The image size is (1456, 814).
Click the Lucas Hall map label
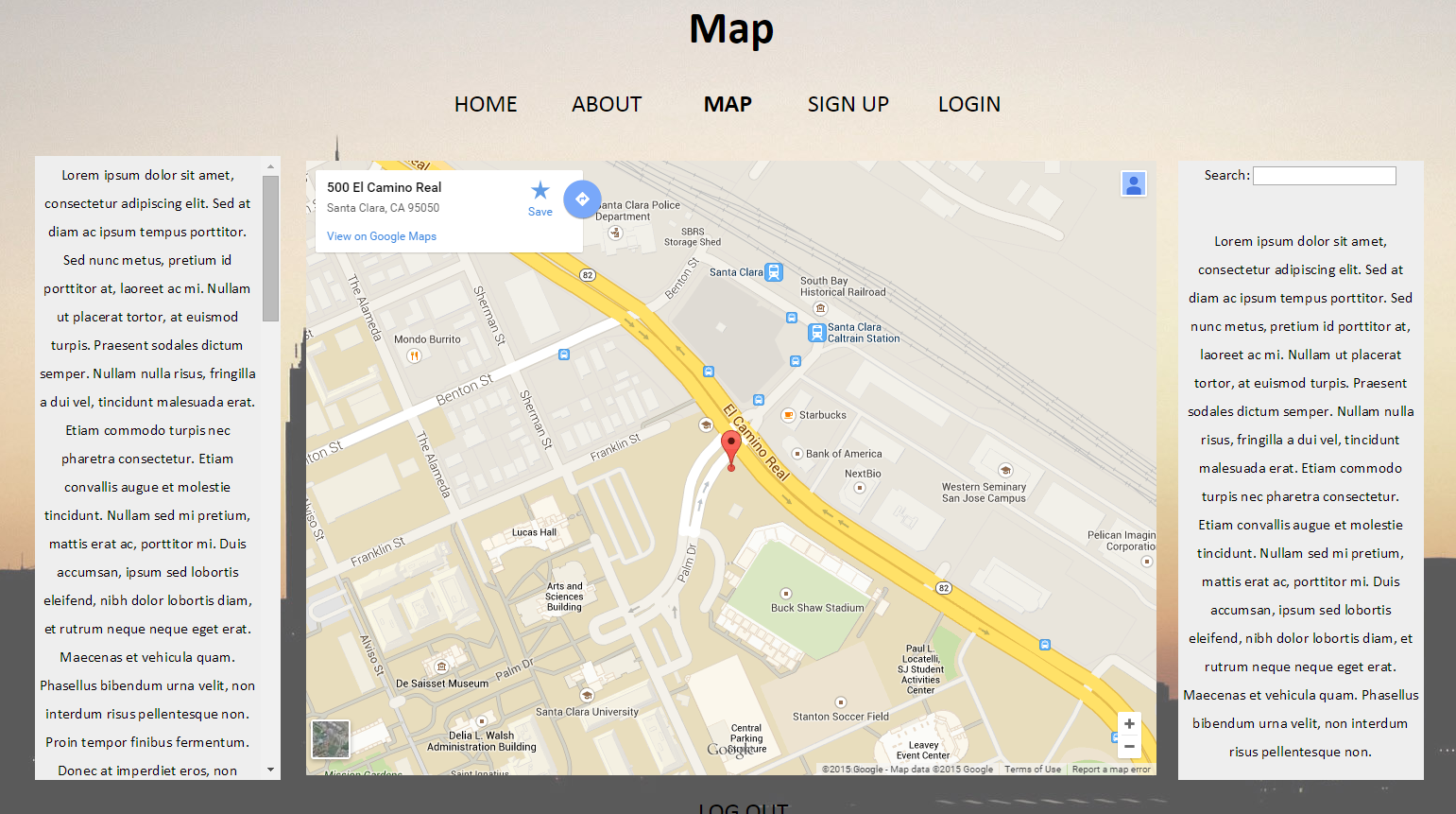(x=534, y=532)
